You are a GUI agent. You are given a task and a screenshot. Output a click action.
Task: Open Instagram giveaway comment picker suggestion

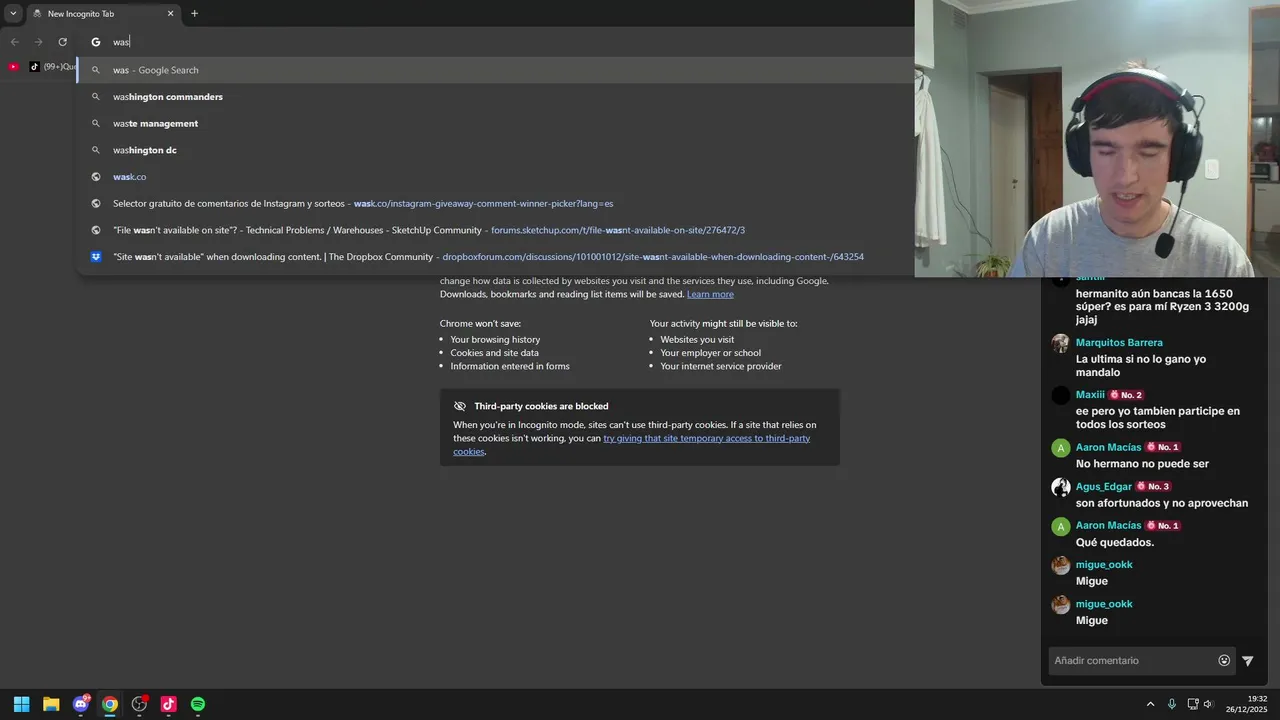(x=495, y=203)
